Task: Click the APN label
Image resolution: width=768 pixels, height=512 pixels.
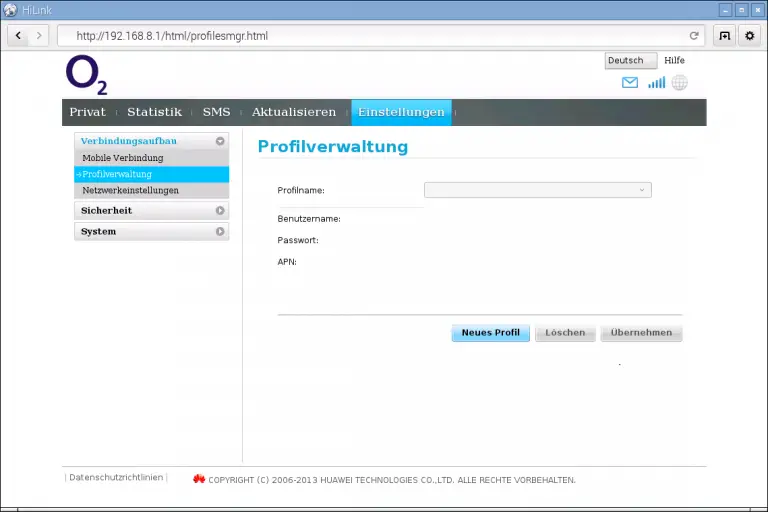Action: click(287, 262)
